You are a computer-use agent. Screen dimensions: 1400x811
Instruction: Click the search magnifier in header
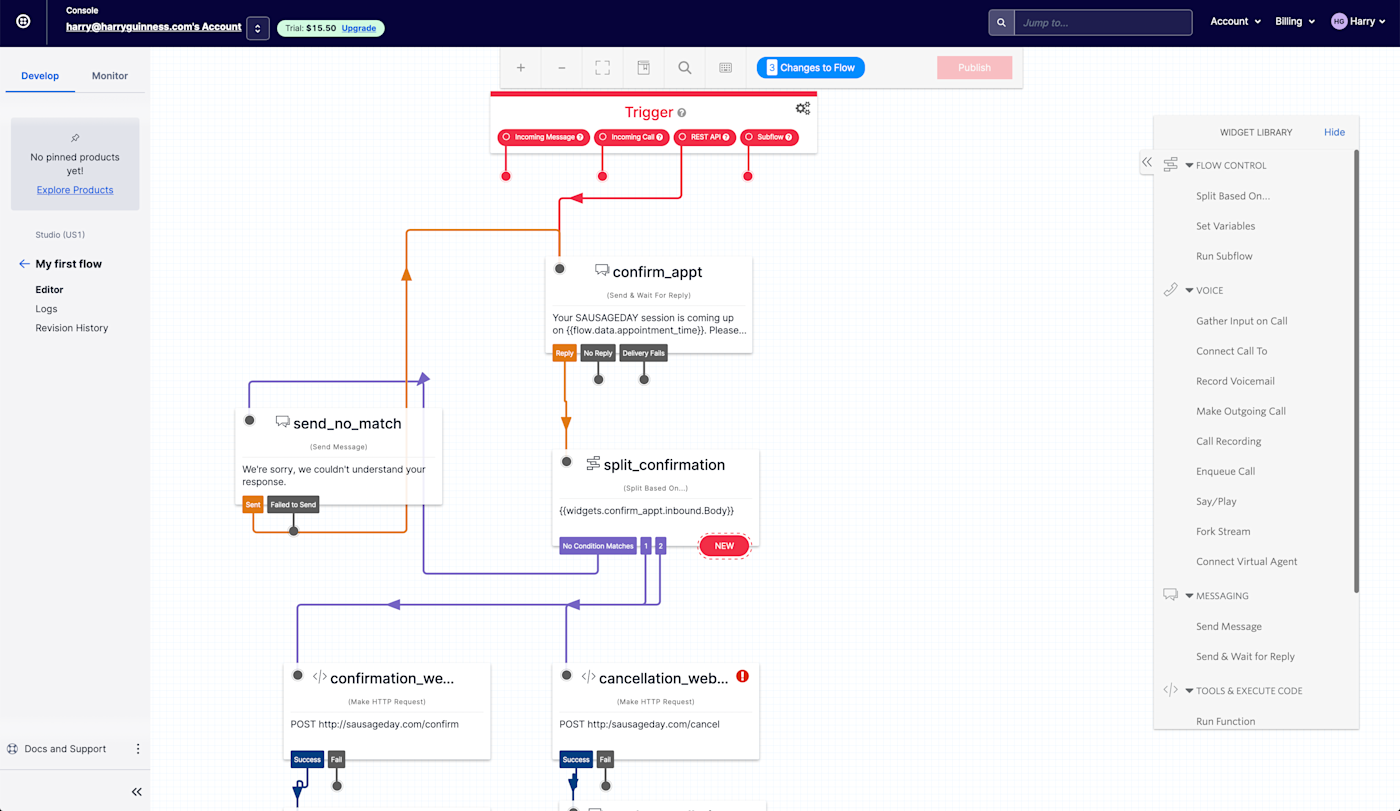coord(1001,22)
